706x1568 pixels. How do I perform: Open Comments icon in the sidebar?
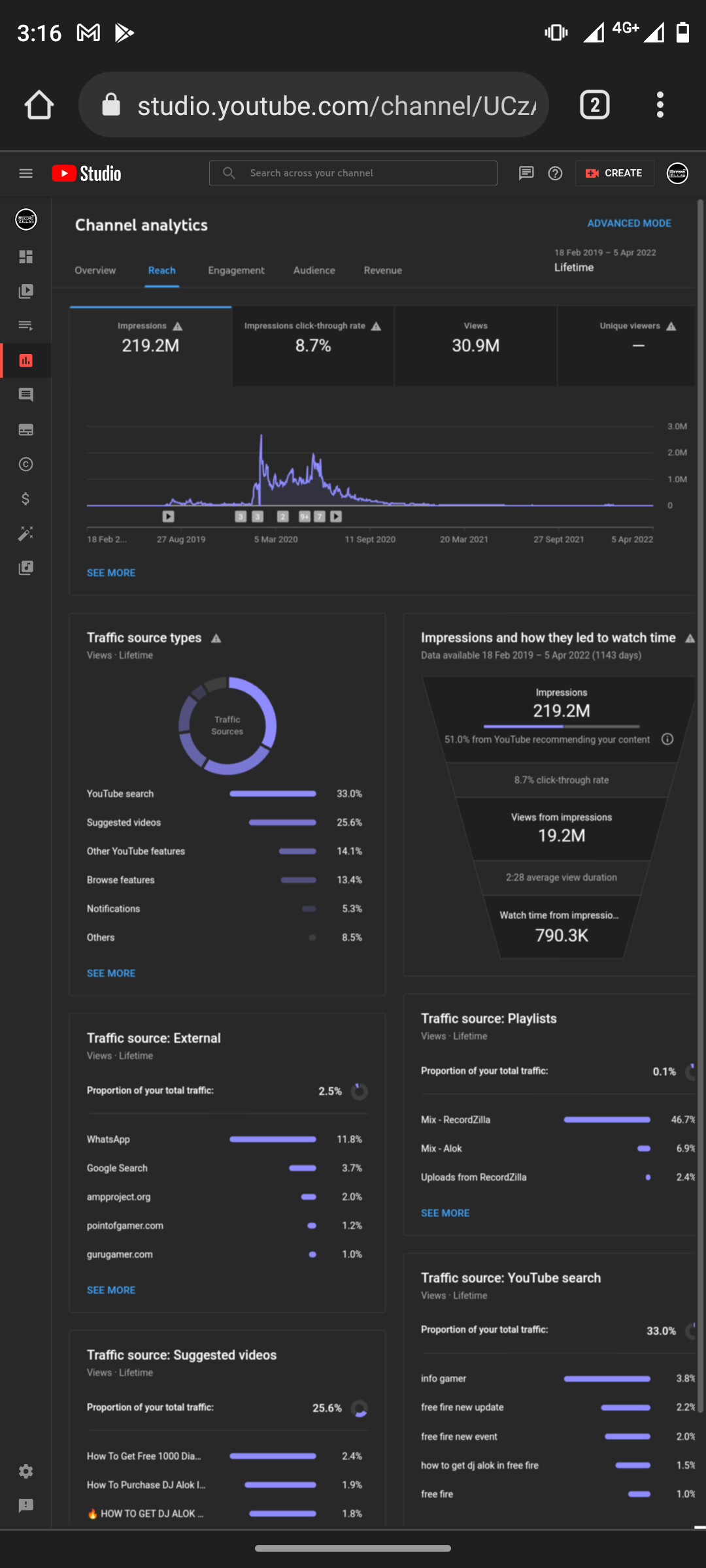tap(26, 395)
